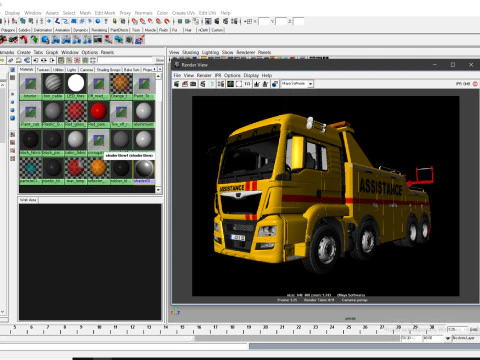480x360 pixels.
Task: Click red curved arrow shelf icon
Action: pyautogui.click(x=23, y=39)
